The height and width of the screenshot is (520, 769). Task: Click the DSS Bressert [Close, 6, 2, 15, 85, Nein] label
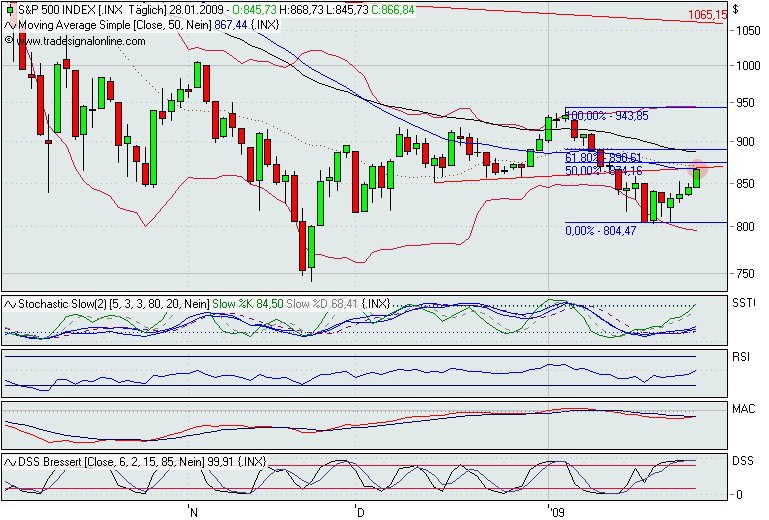pyautogui.click(x=111, y=462)
